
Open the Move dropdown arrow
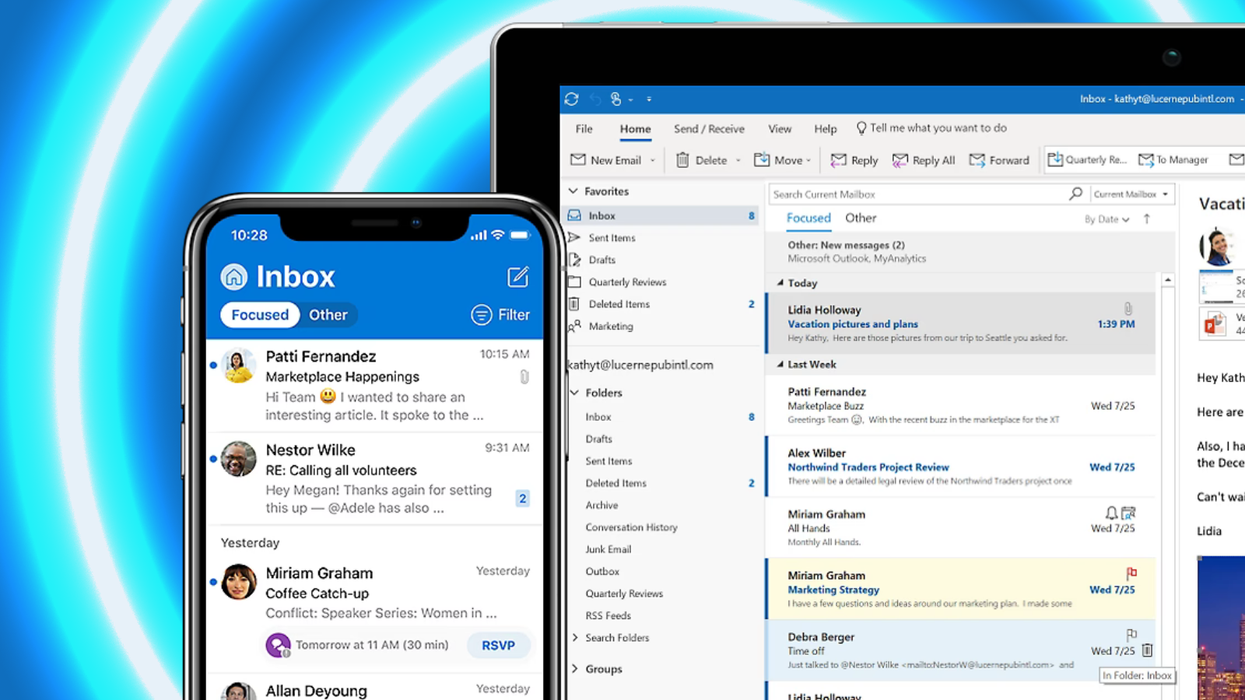[x=810, y=159]
